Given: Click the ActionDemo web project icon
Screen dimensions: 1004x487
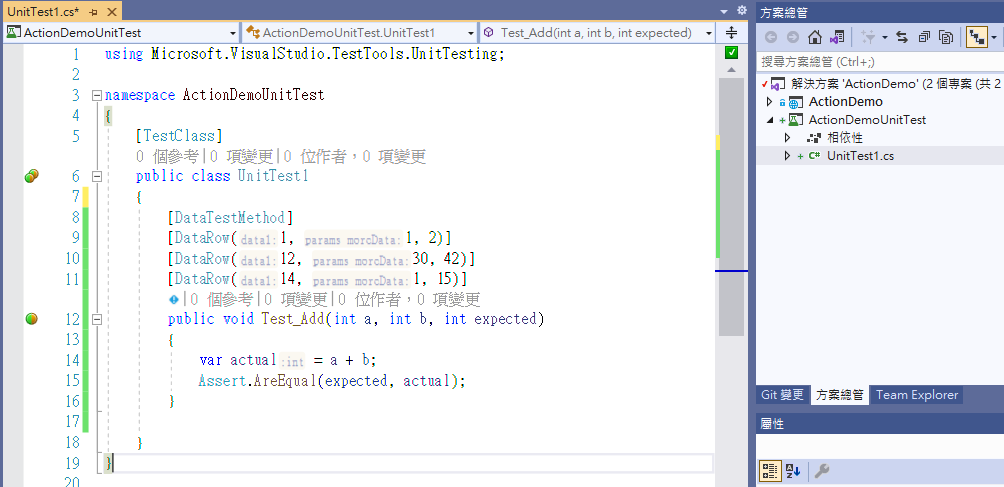Looking at the screenshot, I should click(x=795, y=102).
